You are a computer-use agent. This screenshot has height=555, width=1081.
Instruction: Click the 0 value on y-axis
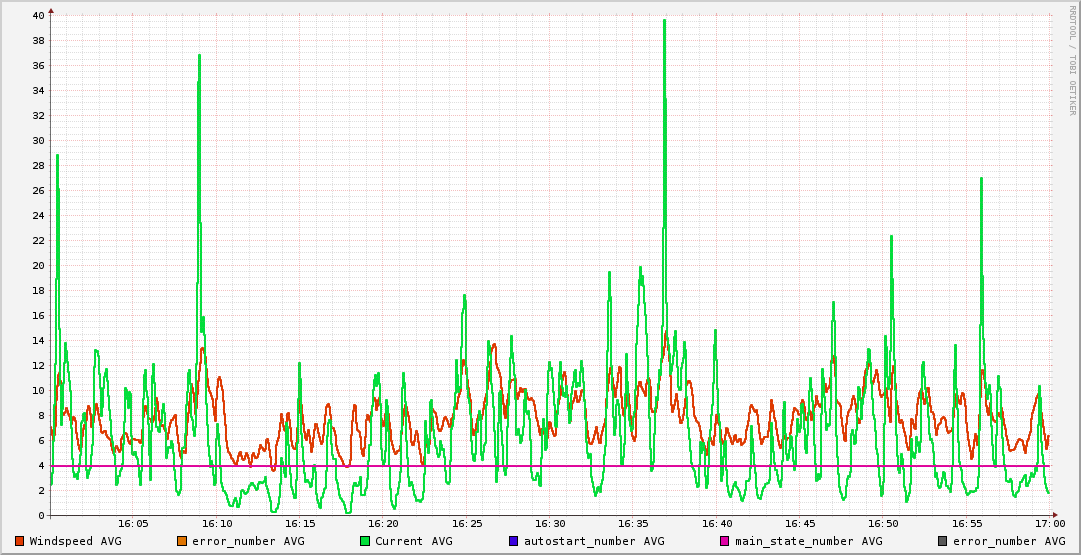pyautogui.click(x=40, y=516)
